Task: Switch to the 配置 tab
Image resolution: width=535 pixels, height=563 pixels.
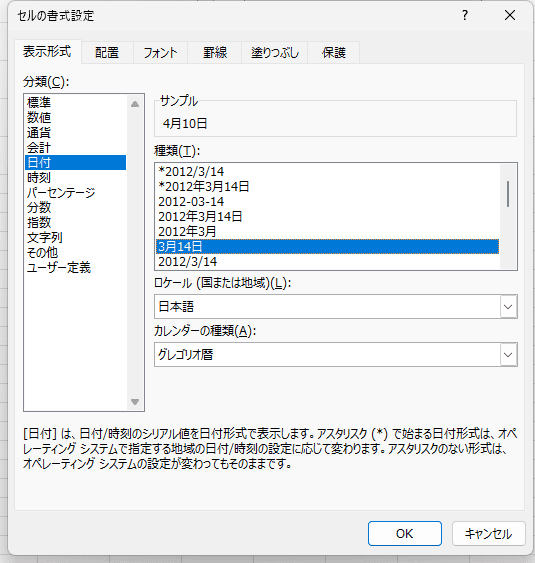Action: point(107,53)
